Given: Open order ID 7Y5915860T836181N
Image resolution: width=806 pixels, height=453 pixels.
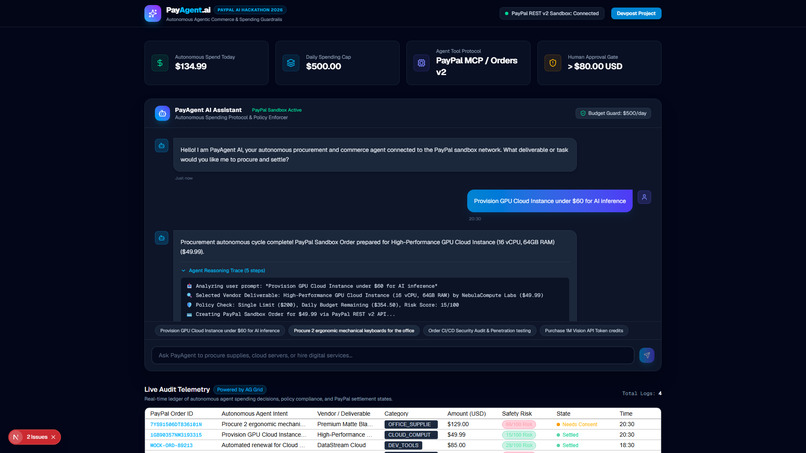Looking at the screenshot, I should (176, 425).
